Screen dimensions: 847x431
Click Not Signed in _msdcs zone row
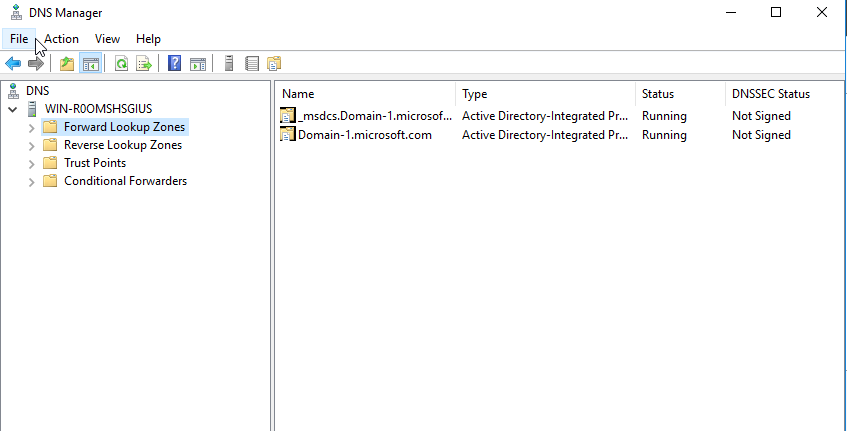(x=761, y=116)
